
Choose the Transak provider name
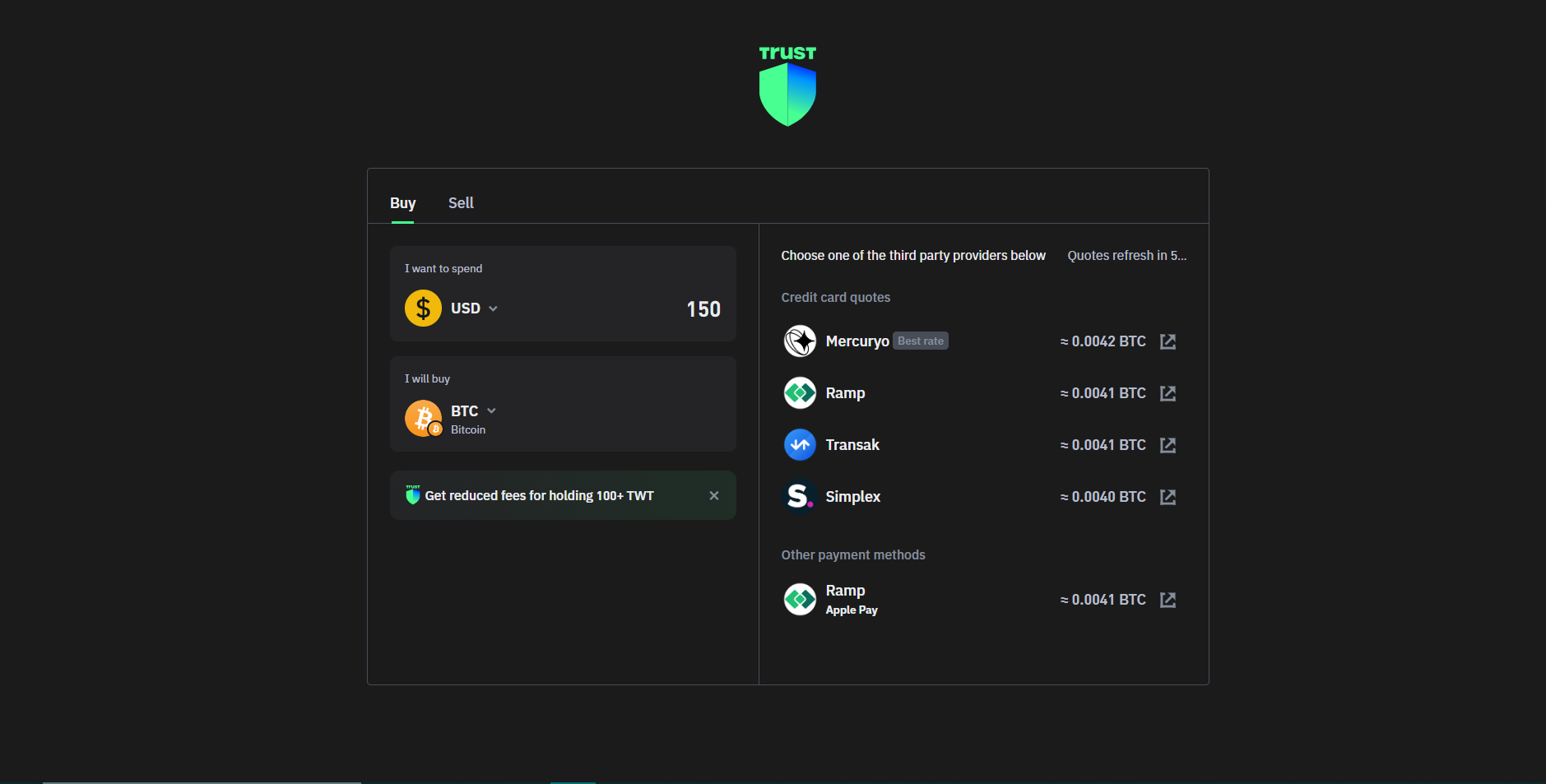click(852, 445)
